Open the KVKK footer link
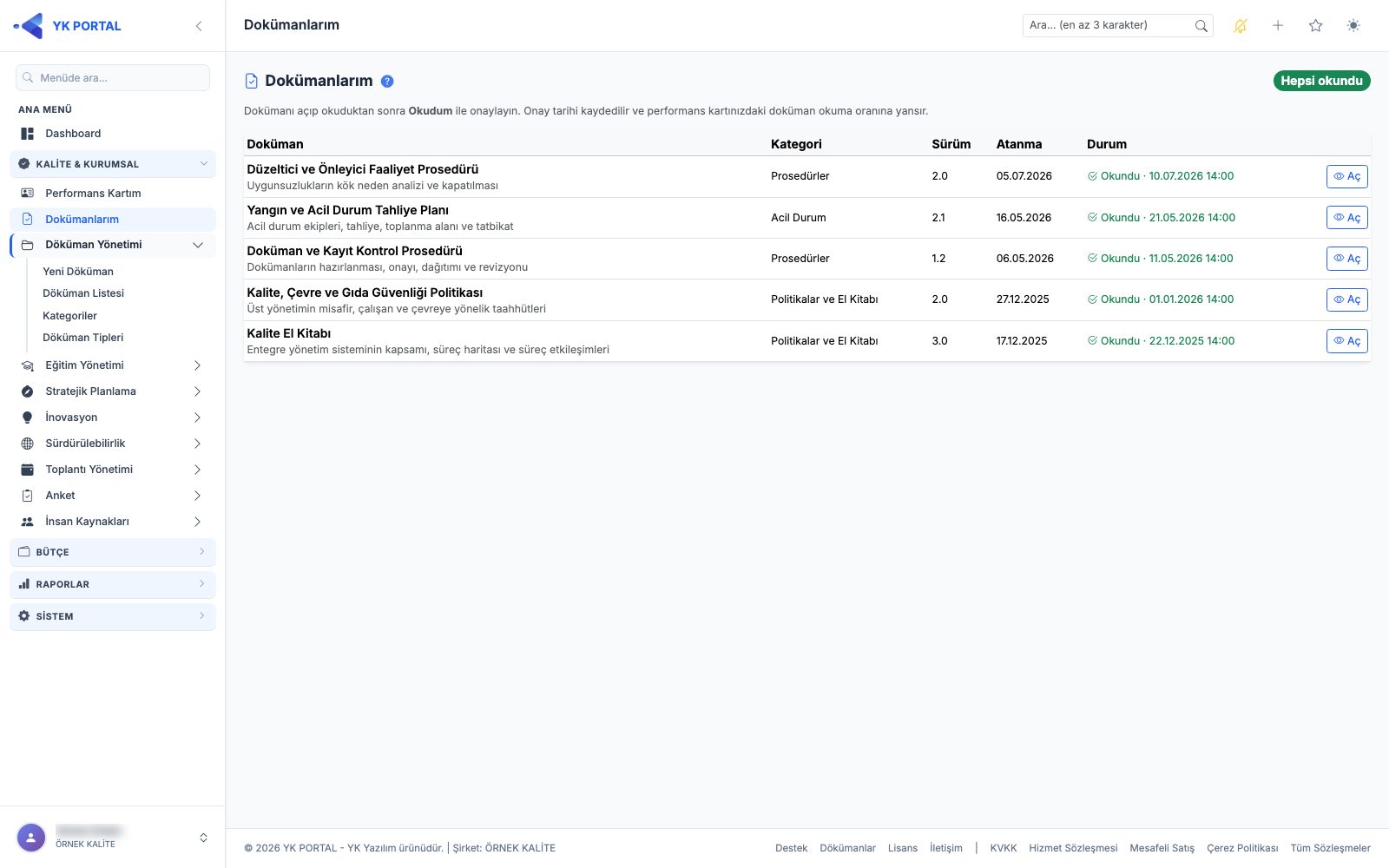 (1003, 848)
